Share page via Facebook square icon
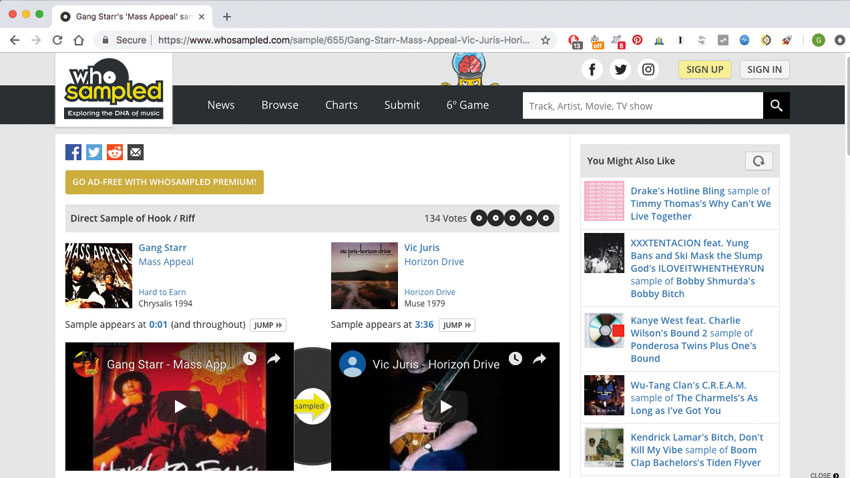 pyautogui.click(x=73, y=152)
